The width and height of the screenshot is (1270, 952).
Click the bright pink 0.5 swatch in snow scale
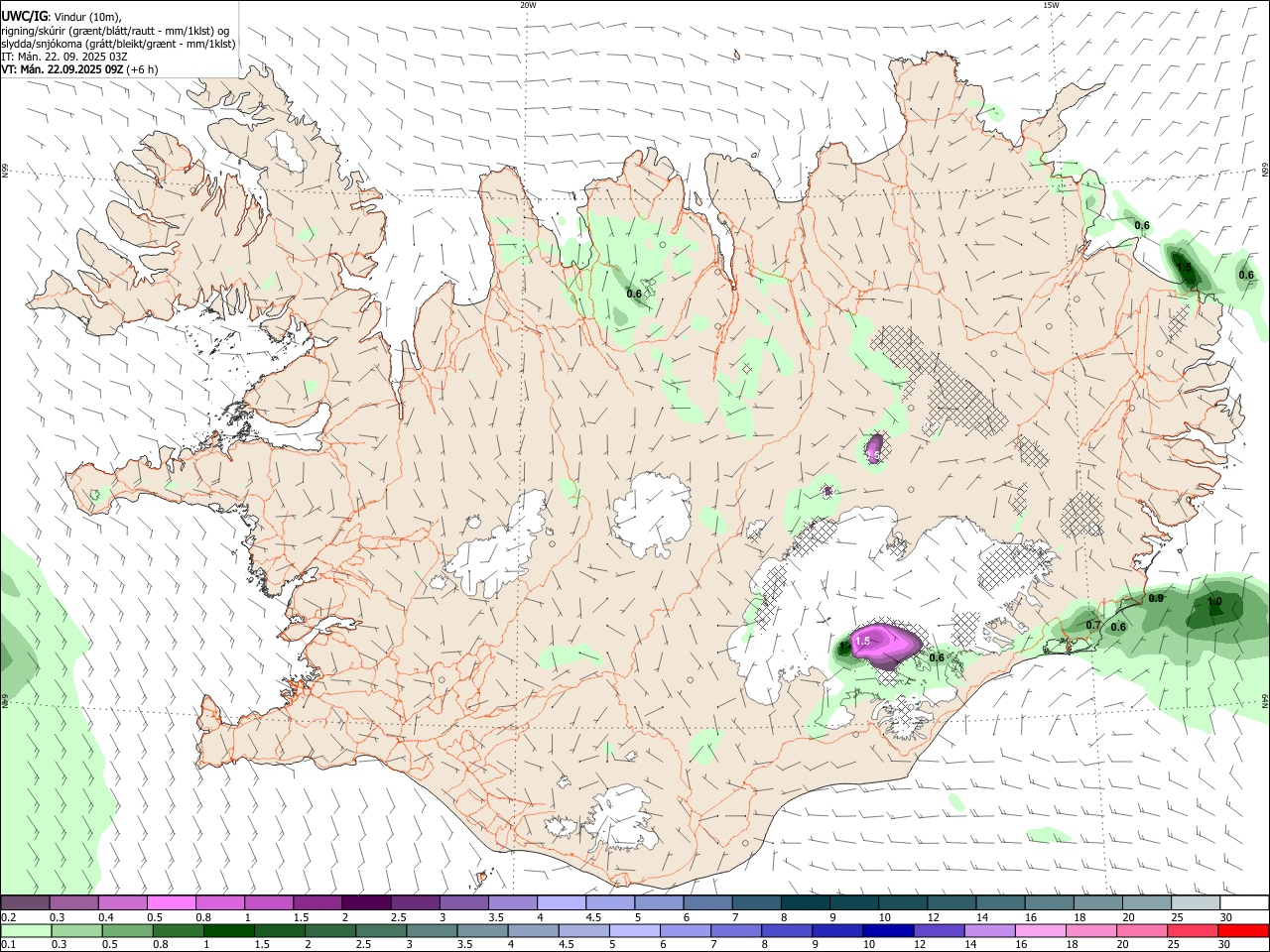tap(172, 903)
